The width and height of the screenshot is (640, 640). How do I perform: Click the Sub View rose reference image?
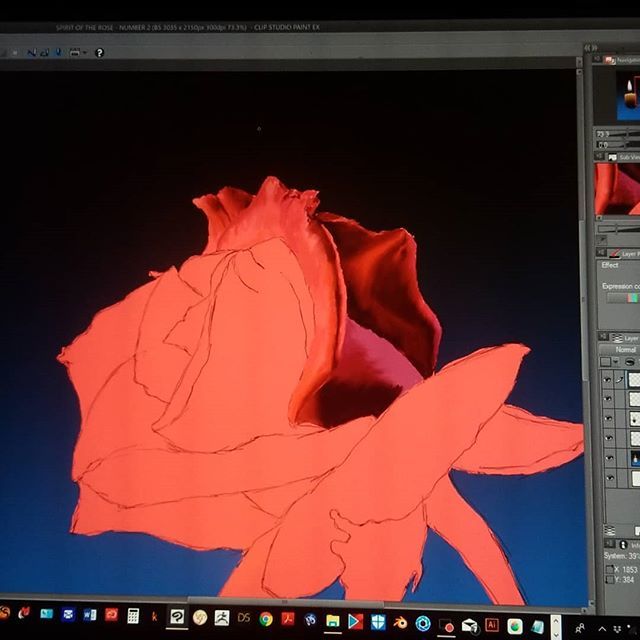[x=617, y=189]
